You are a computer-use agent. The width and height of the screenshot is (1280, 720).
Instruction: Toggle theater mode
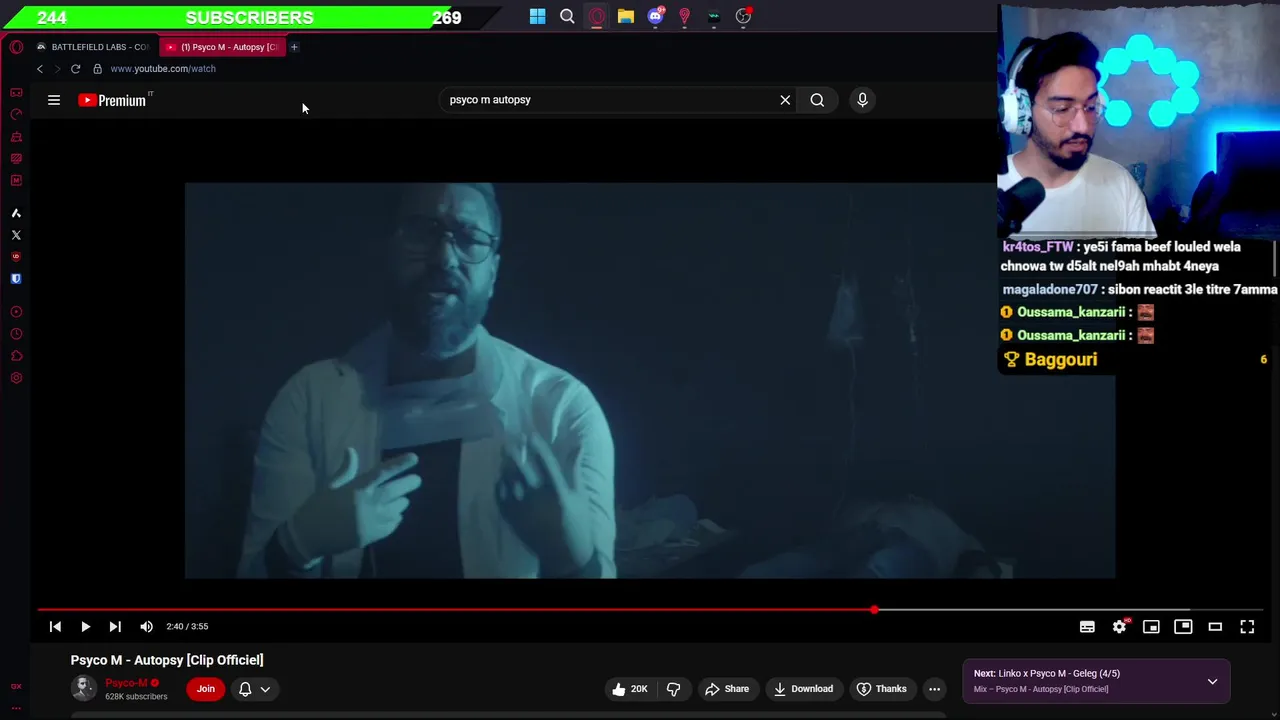tap(1215, 626)
